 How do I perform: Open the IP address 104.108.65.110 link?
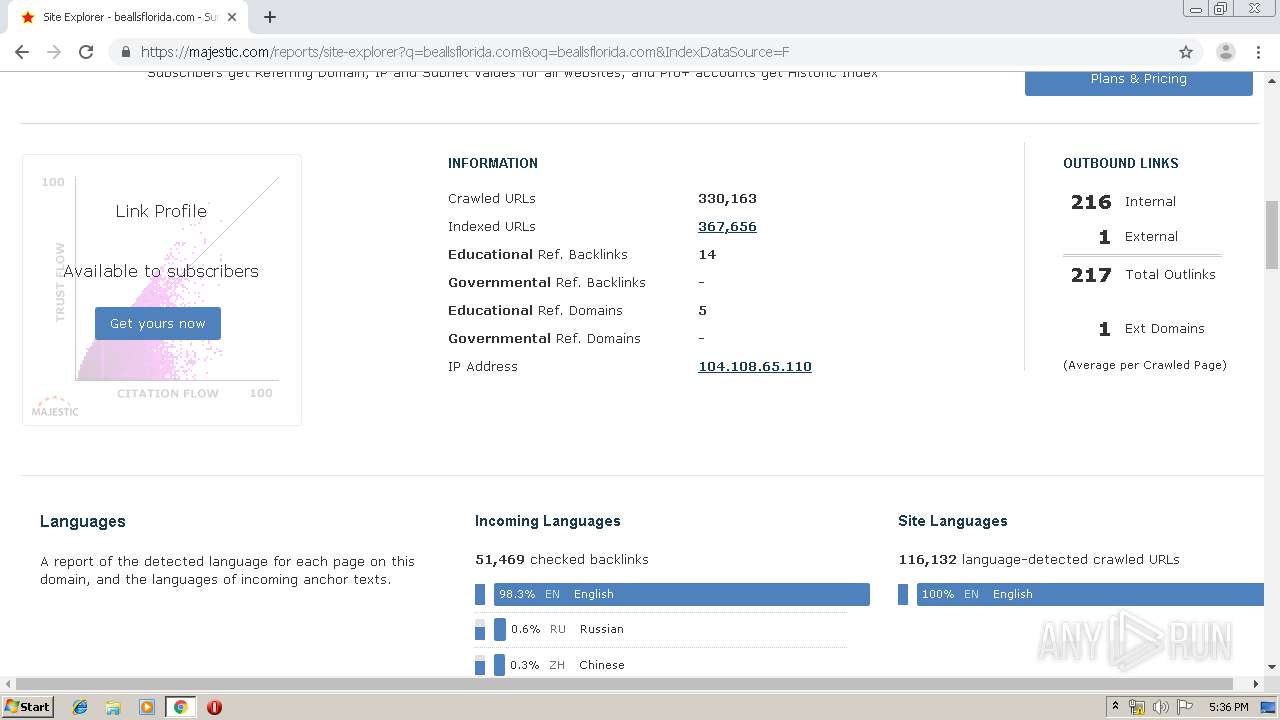pyautogui.click(x=755, y=367)
